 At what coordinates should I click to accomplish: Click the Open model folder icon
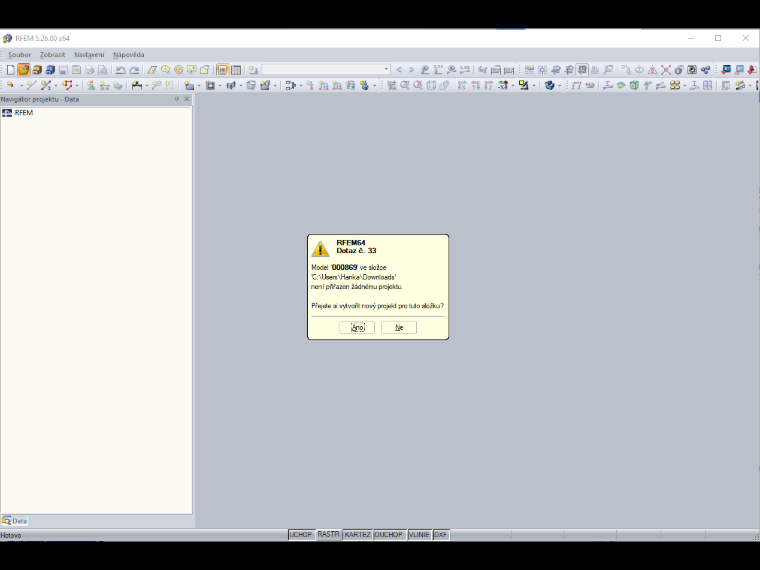24,70
